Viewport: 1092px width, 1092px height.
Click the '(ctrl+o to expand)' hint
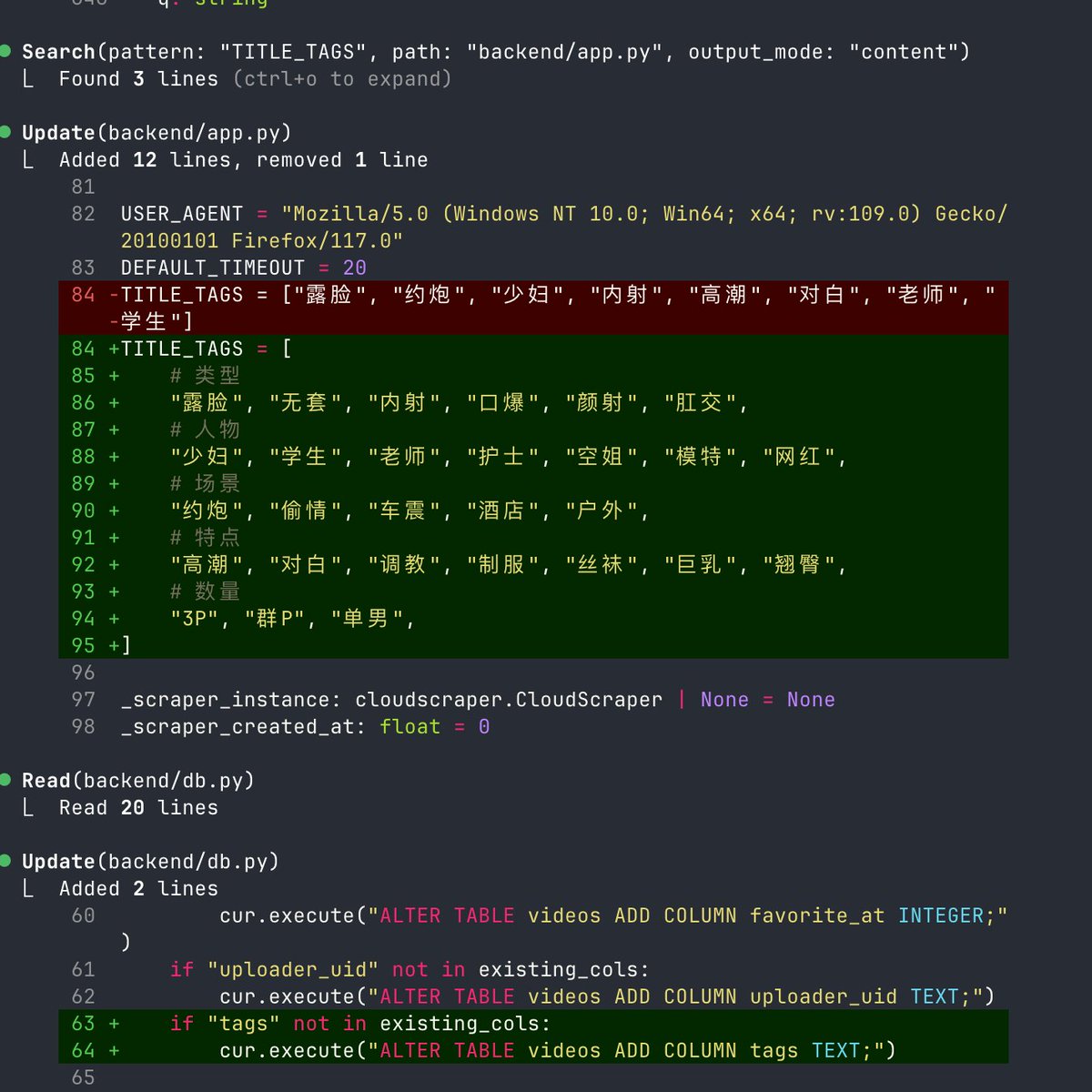click(342, 79)
